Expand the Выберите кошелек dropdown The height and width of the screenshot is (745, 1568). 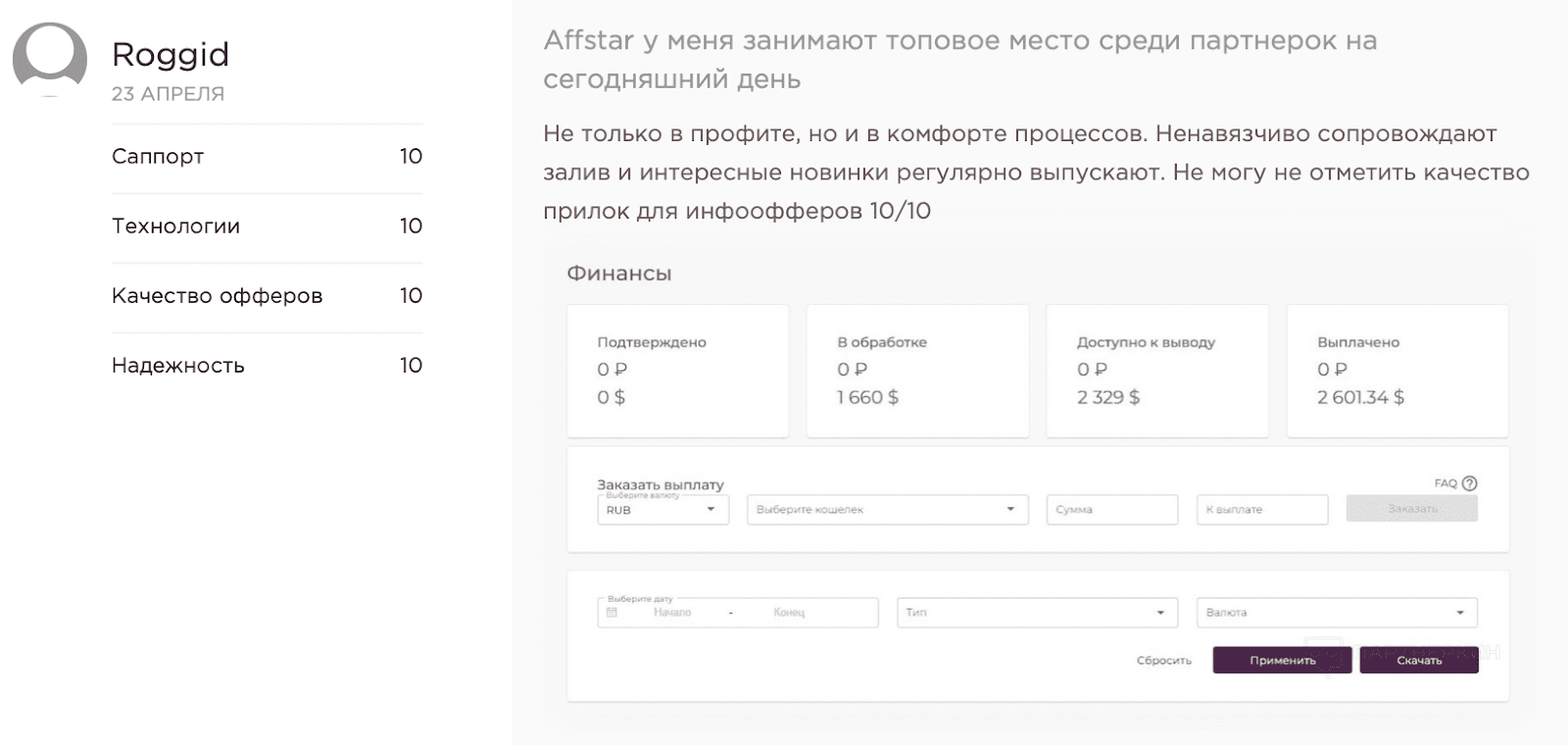coord(888,510)
